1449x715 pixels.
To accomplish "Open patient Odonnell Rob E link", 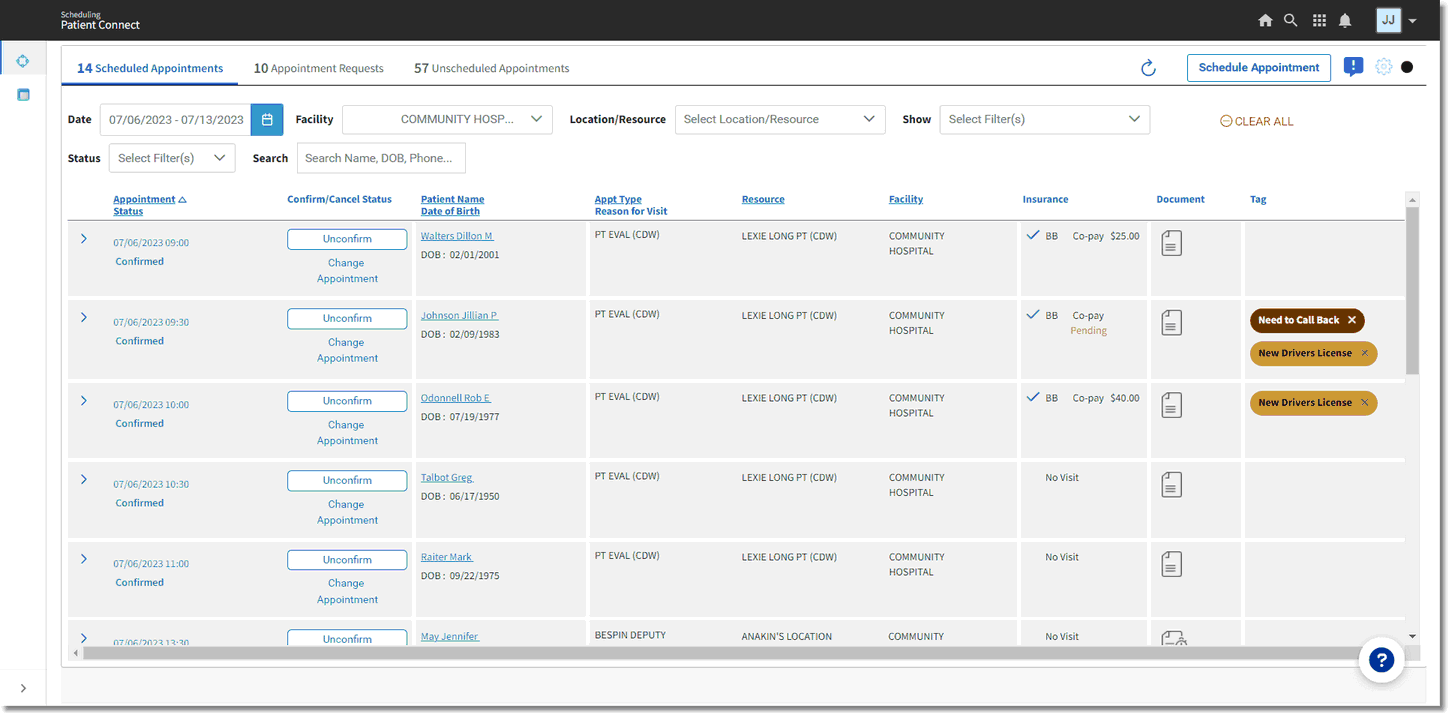I will [x=456, y=398].
